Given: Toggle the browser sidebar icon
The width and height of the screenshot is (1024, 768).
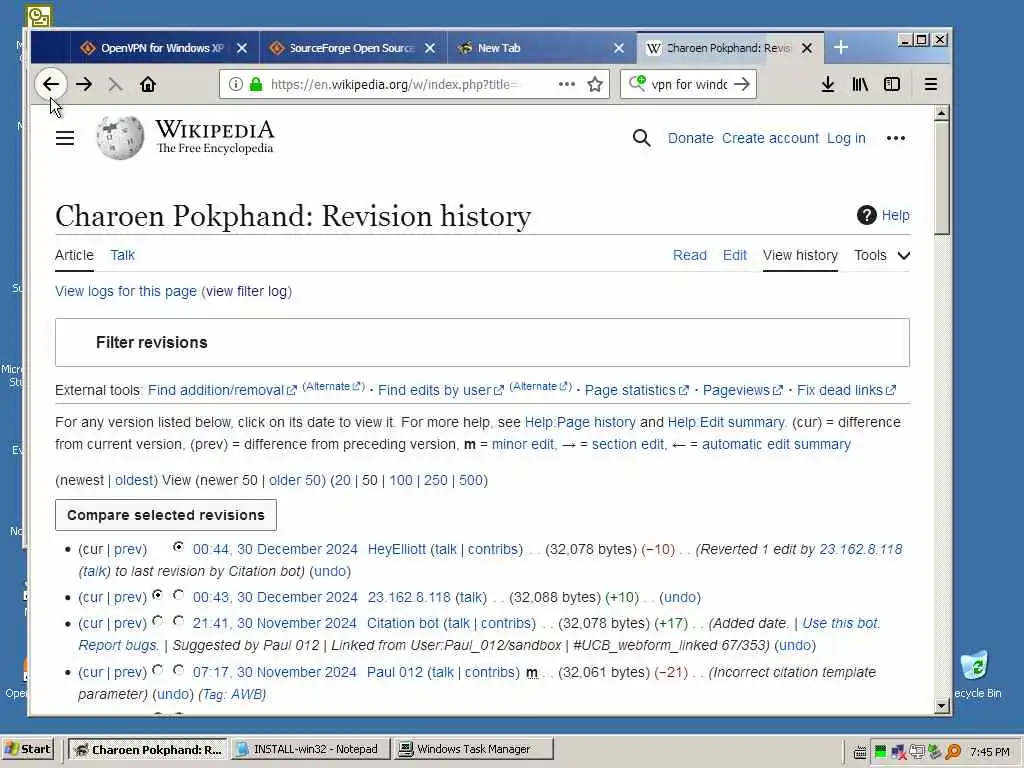Looking at the screenshot, I should (892, 84).
